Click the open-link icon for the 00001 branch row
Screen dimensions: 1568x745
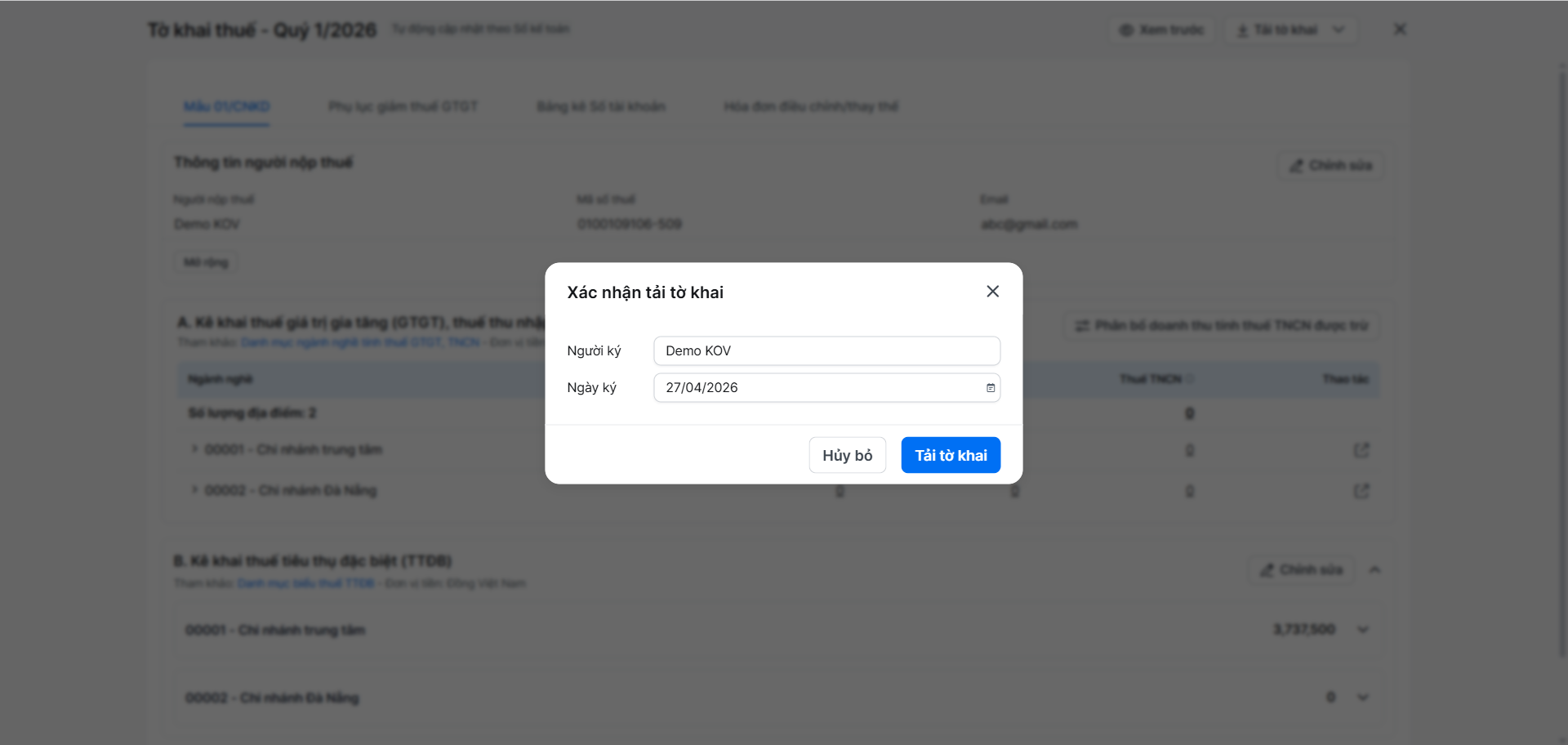[1361, 450]
